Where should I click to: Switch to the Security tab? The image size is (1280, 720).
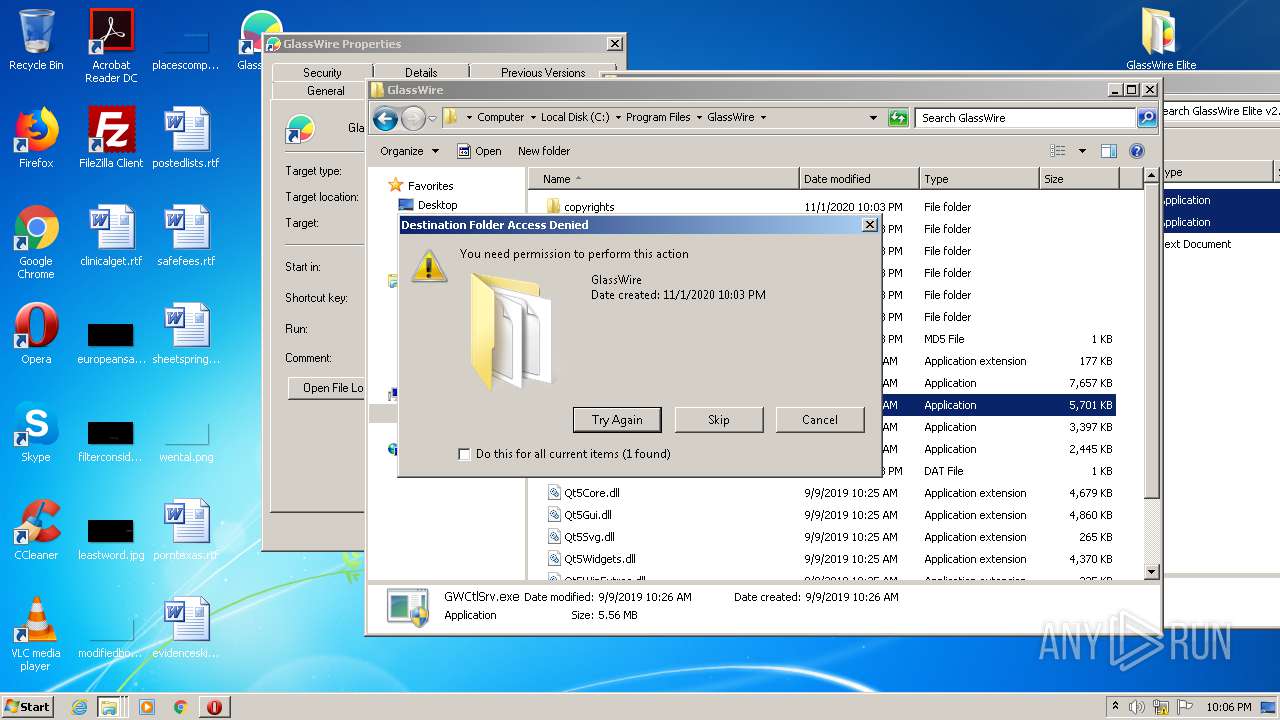point(322,72)
